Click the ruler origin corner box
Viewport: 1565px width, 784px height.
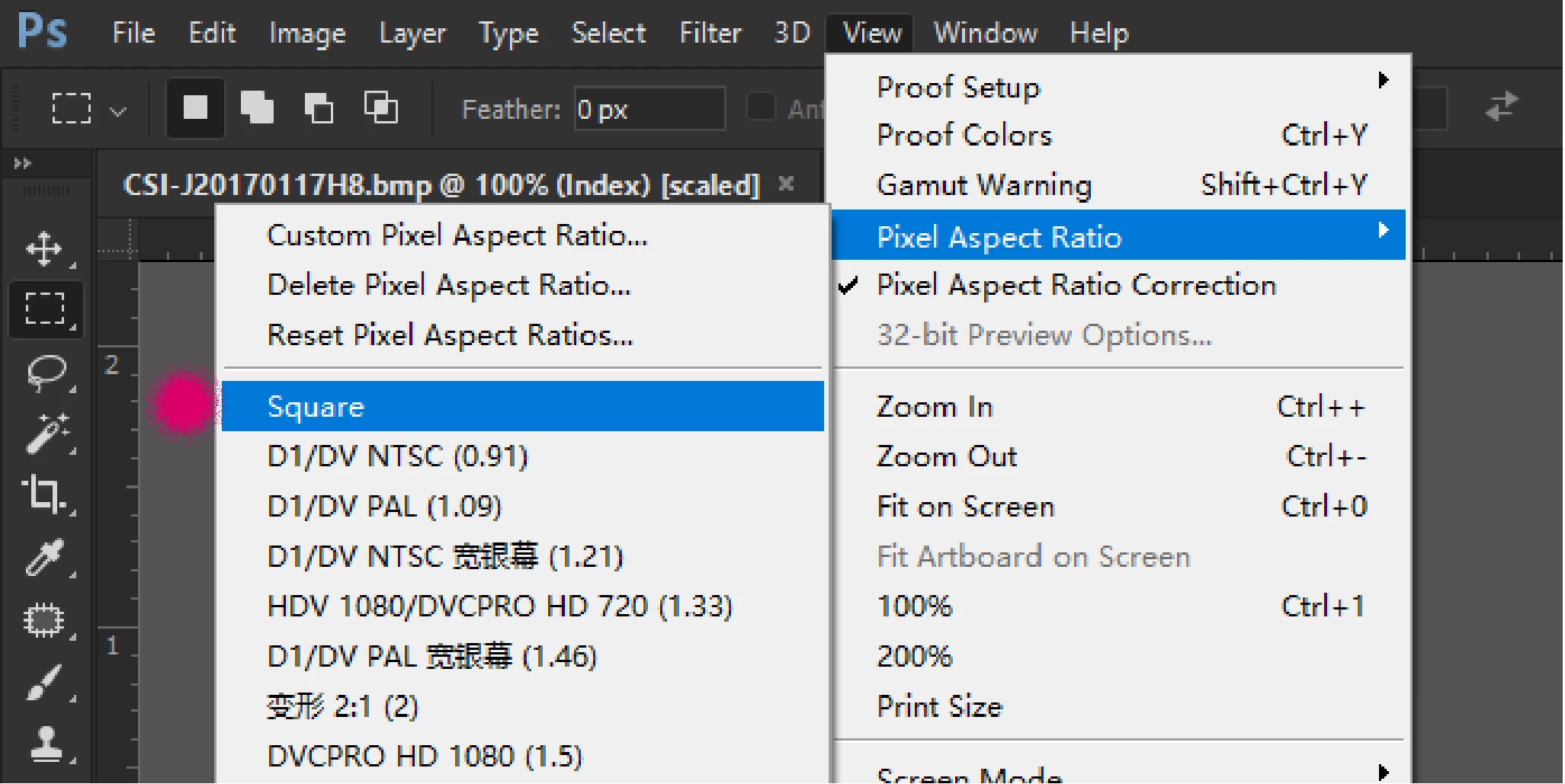pos(117,238)
